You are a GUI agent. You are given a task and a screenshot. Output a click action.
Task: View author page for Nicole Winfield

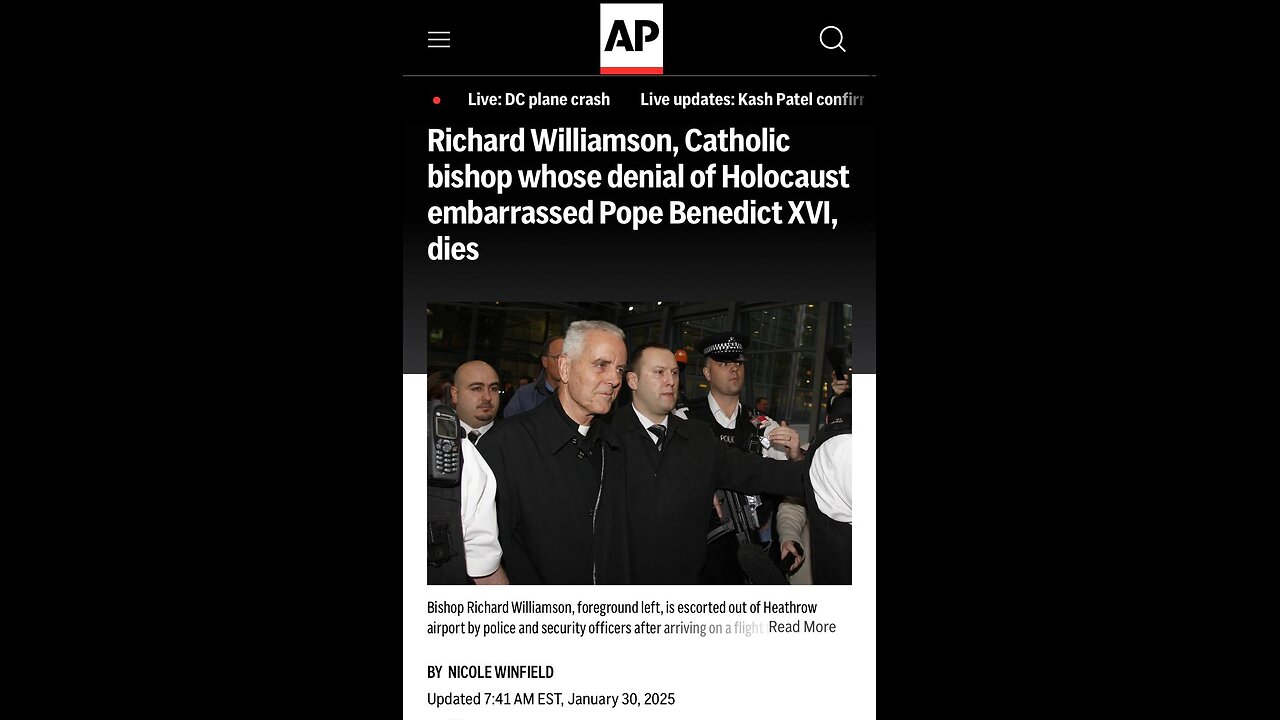click(x=500, y=672)
